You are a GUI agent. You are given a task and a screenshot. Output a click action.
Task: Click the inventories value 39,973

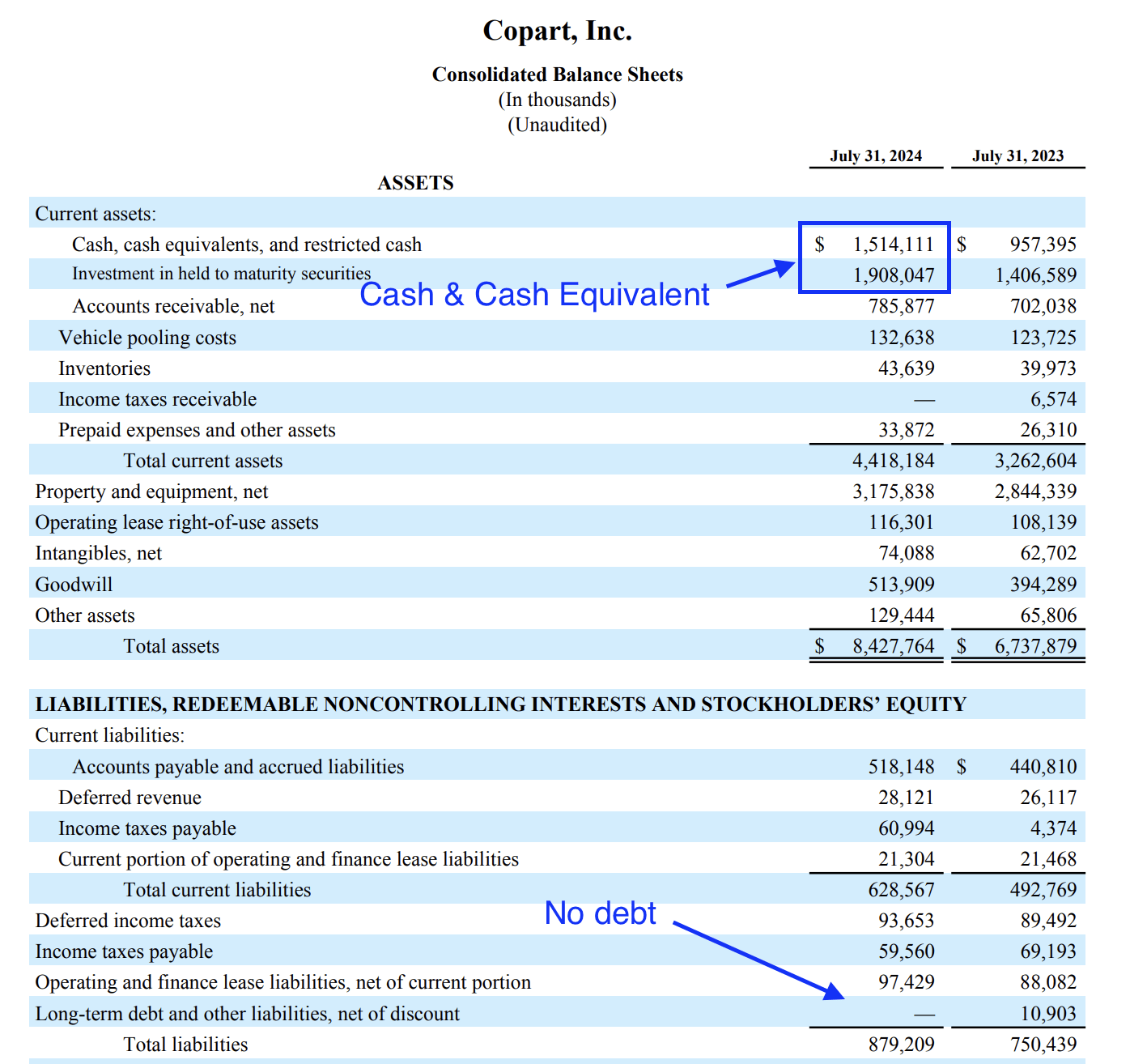pos(1048,368)
